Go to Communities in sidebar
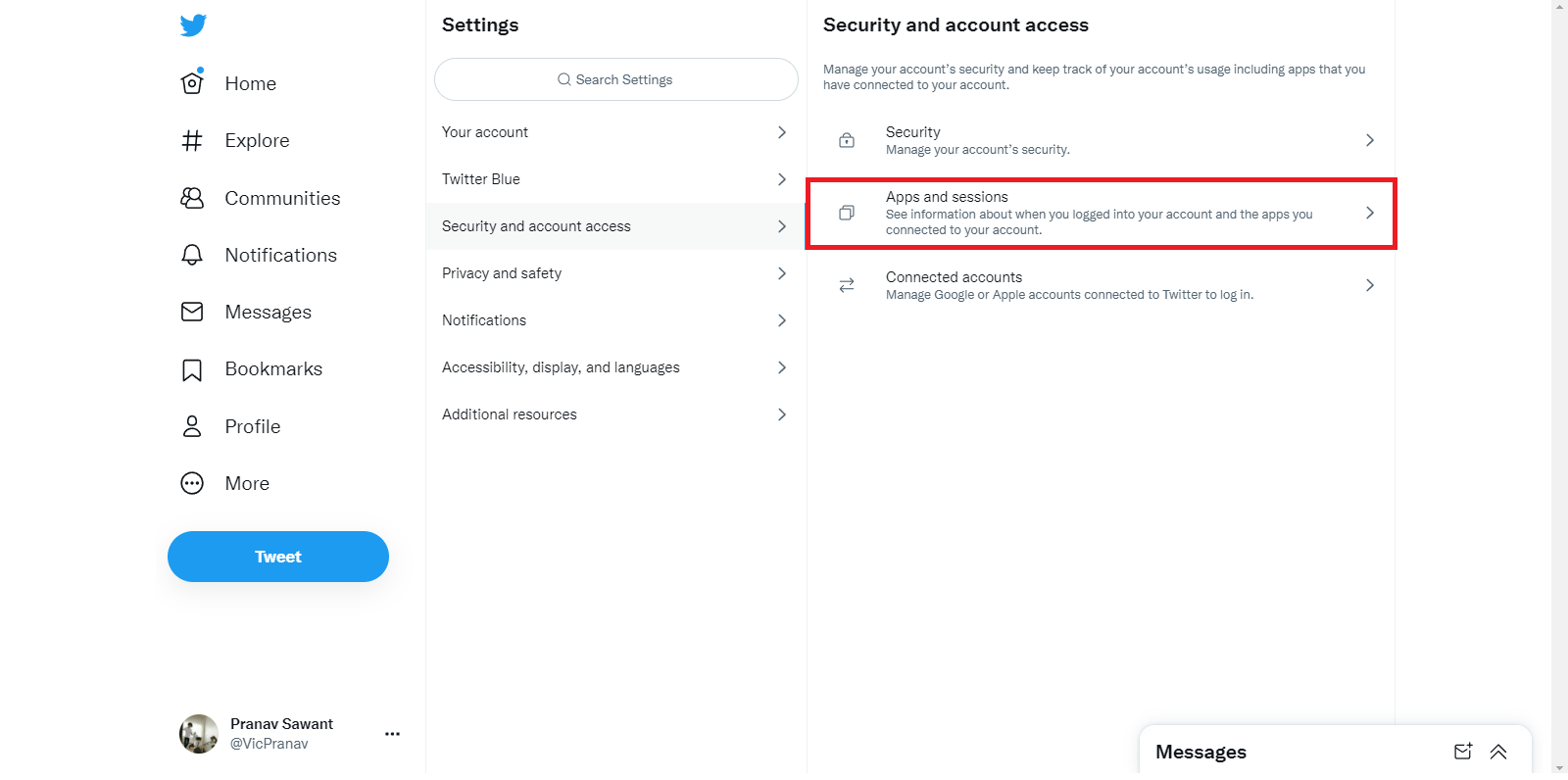This screenshot has height=780, width=1568. [282, 198]
